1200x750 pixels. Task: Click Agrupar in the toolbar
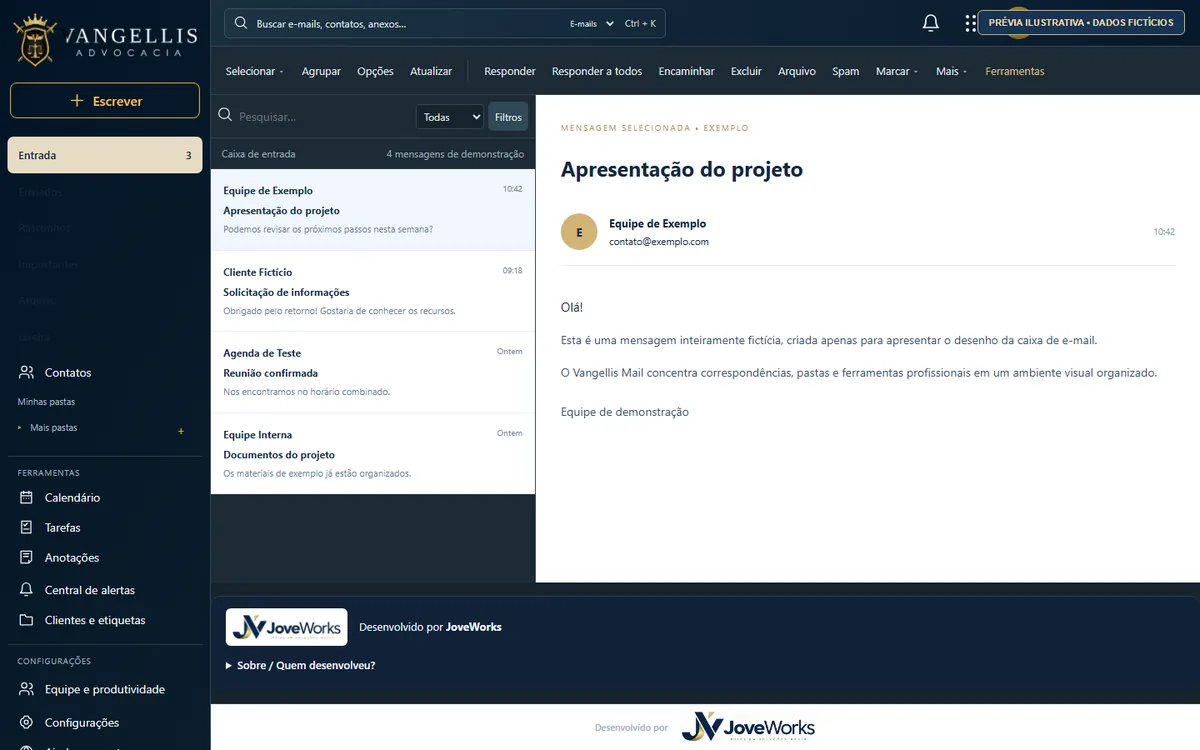(321, 71)
